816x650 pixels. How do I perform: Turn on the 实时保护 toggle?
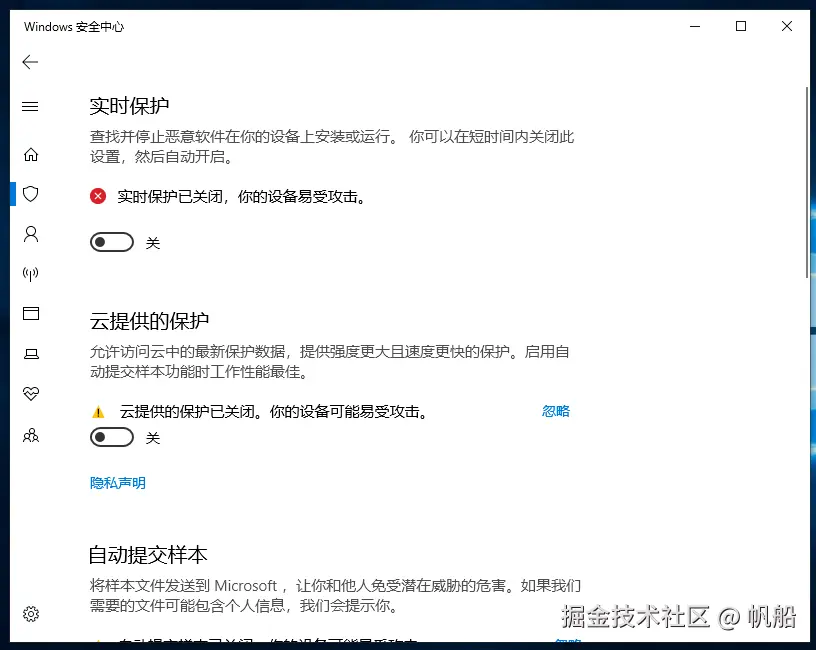[112, 242]
